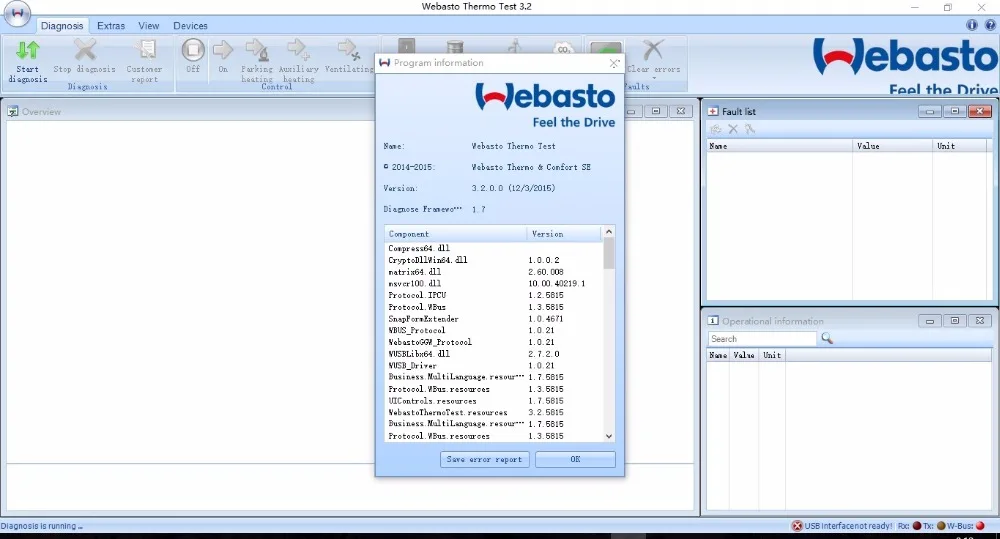
Task: Click the USB interface not ready status icon
Action: (x=797, y=526)
